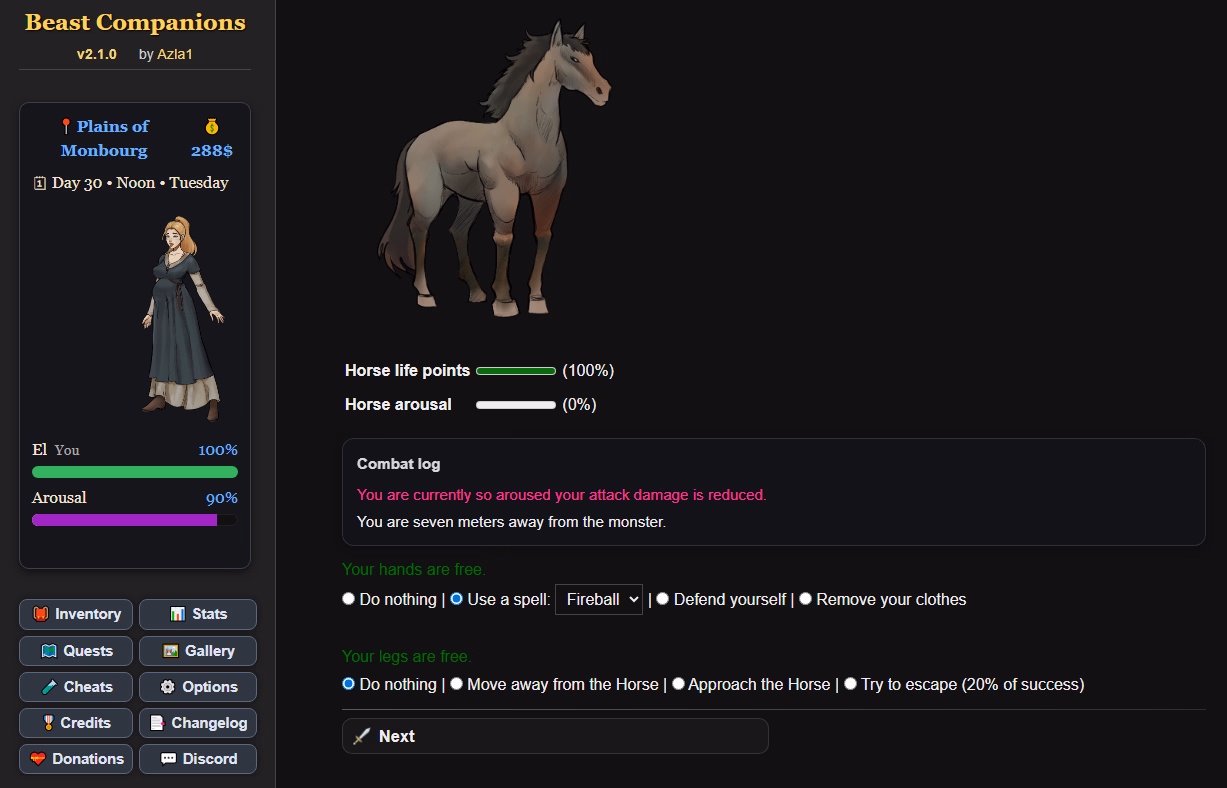Screen dimensions: 1227x788
Task: Click the Options gear icon
Action: pos(168,687)
